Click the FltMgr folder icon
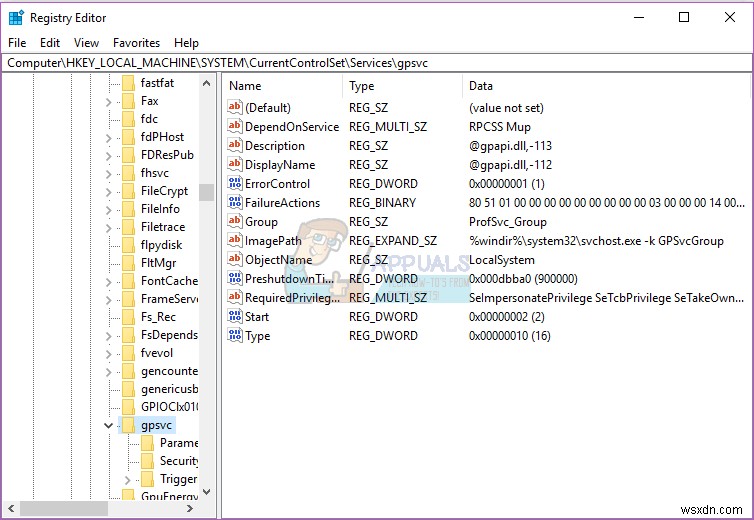754x520 pixels. 128,263
